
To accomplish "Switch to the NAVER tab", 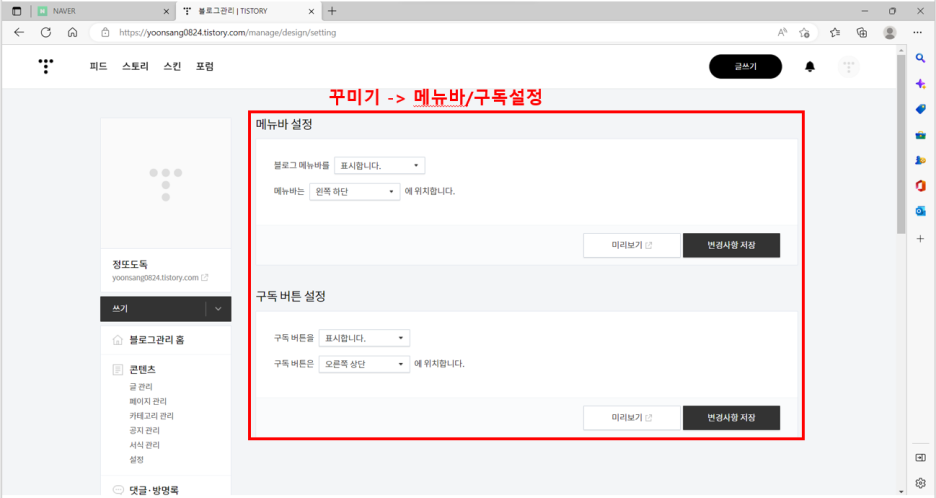I will pos(103,11).
